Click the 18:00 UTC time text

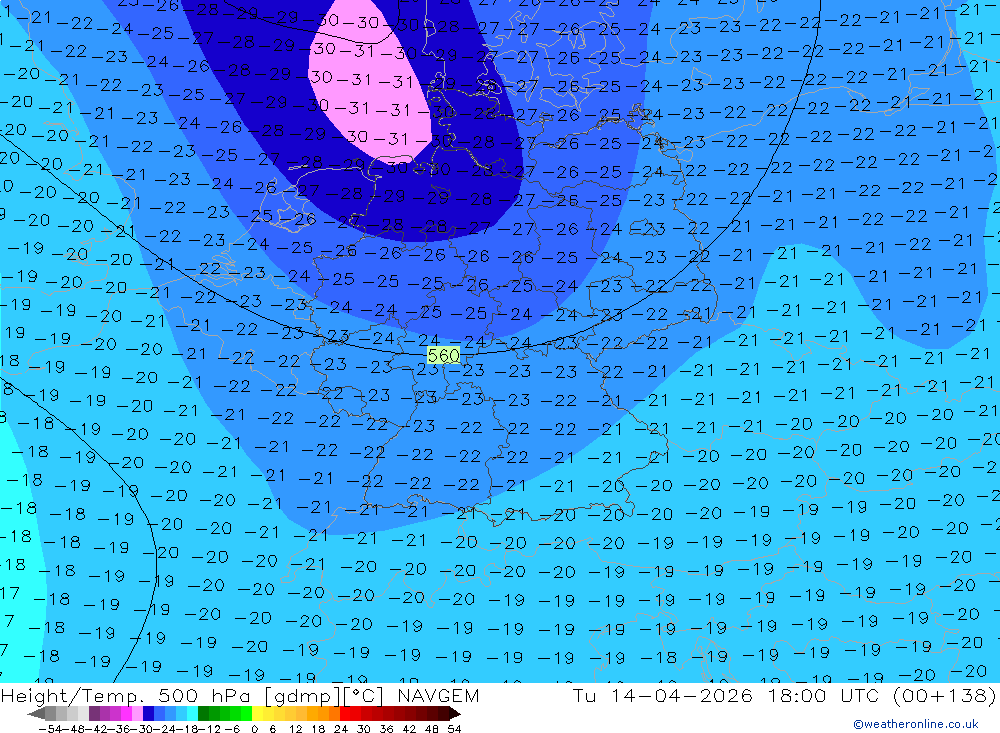[823, 695]
